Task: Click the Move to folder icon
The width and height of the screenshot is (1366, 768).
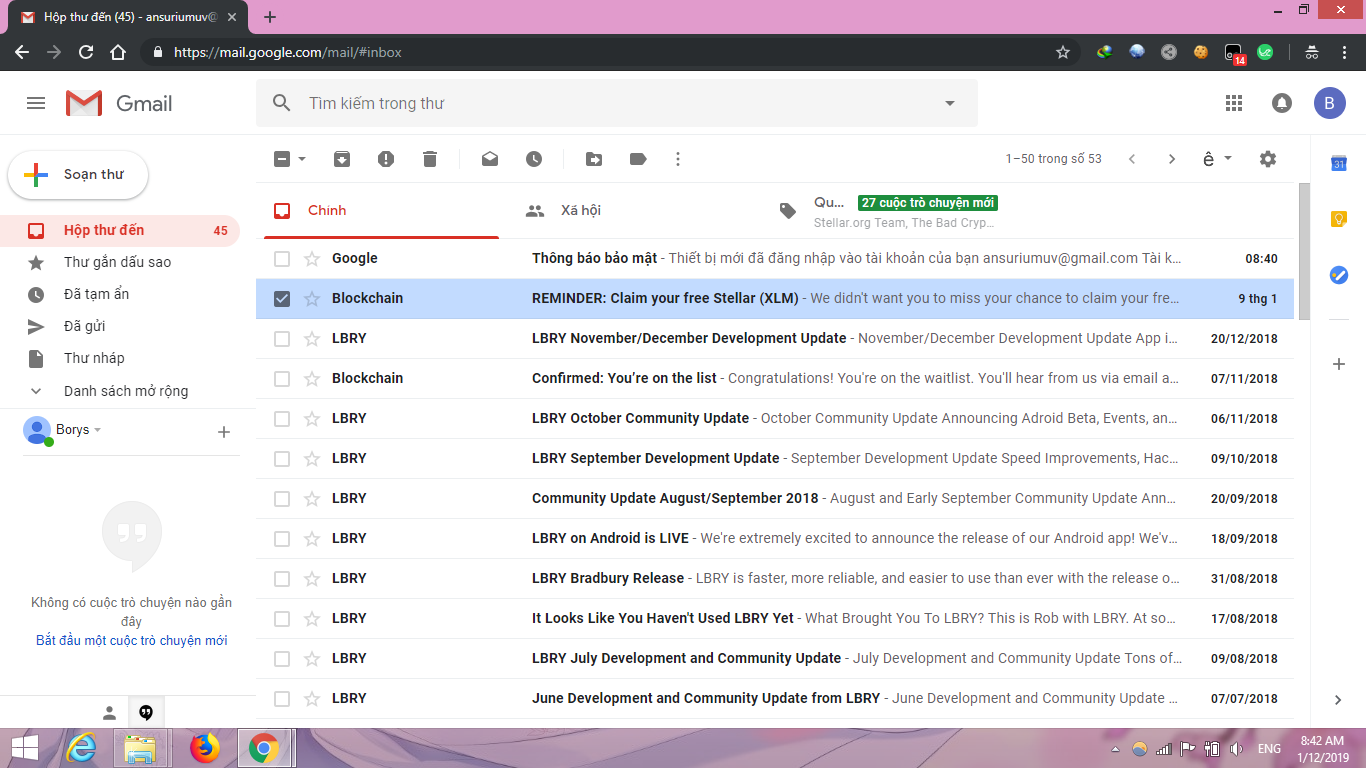Action: 594,159
